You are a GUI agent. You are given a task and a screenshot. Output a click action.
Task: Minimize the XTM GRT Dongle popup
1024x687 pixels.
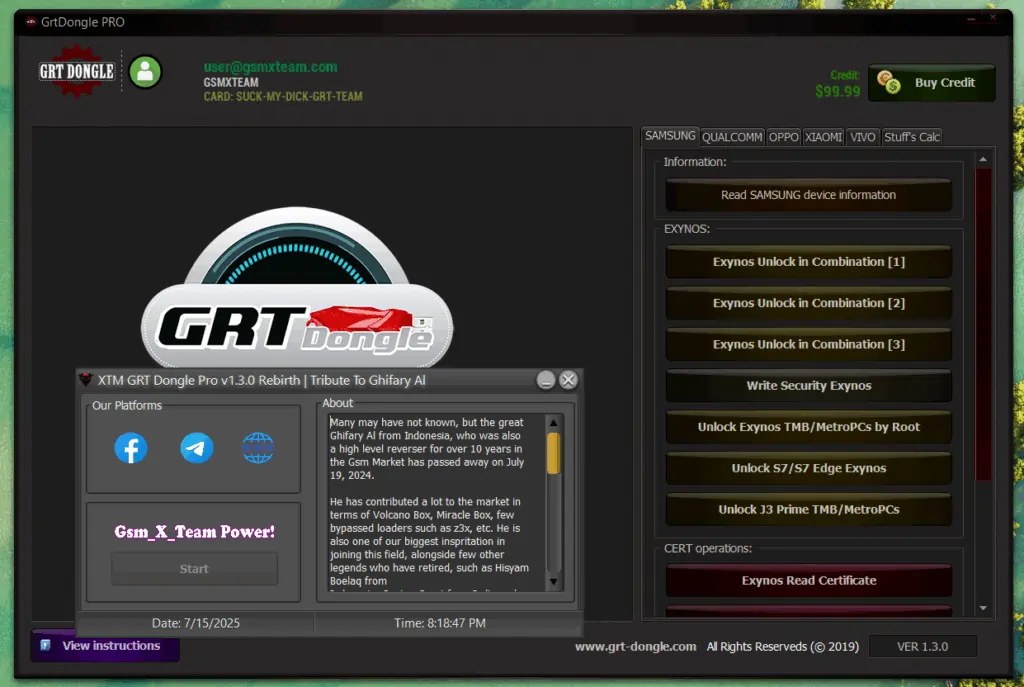(546, 380)
